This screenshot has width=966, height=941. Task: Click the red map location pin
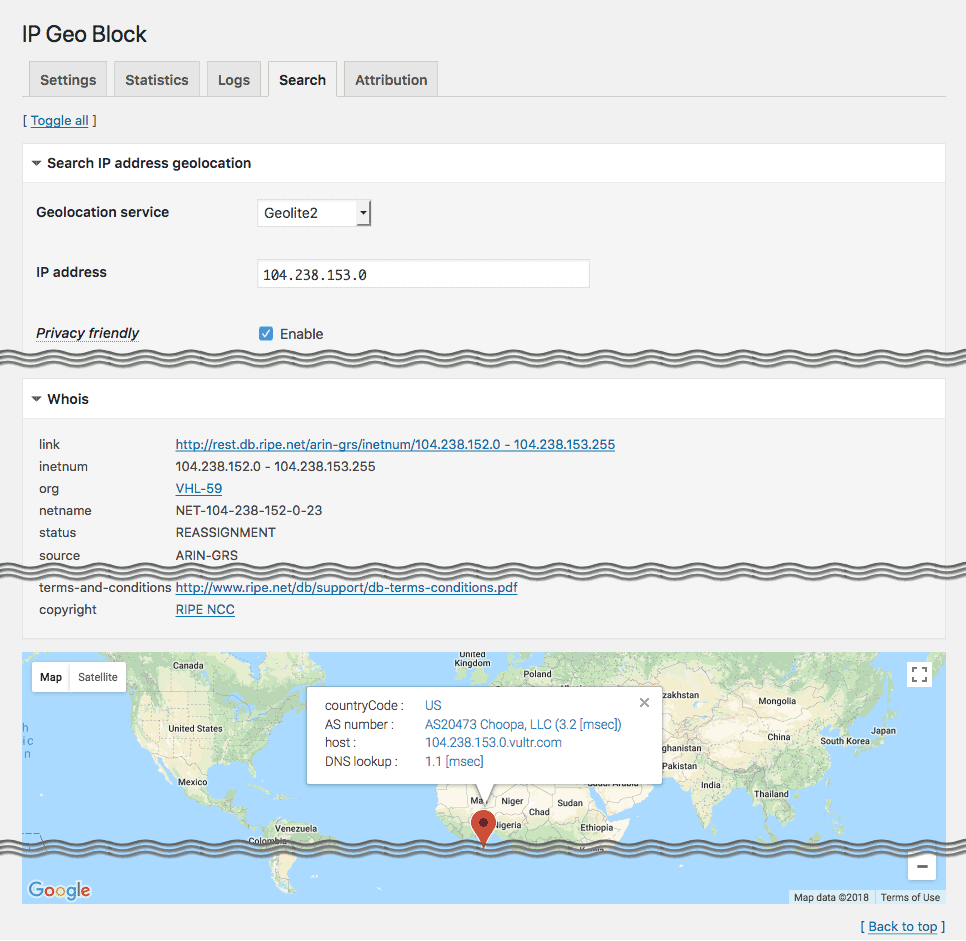484,826
